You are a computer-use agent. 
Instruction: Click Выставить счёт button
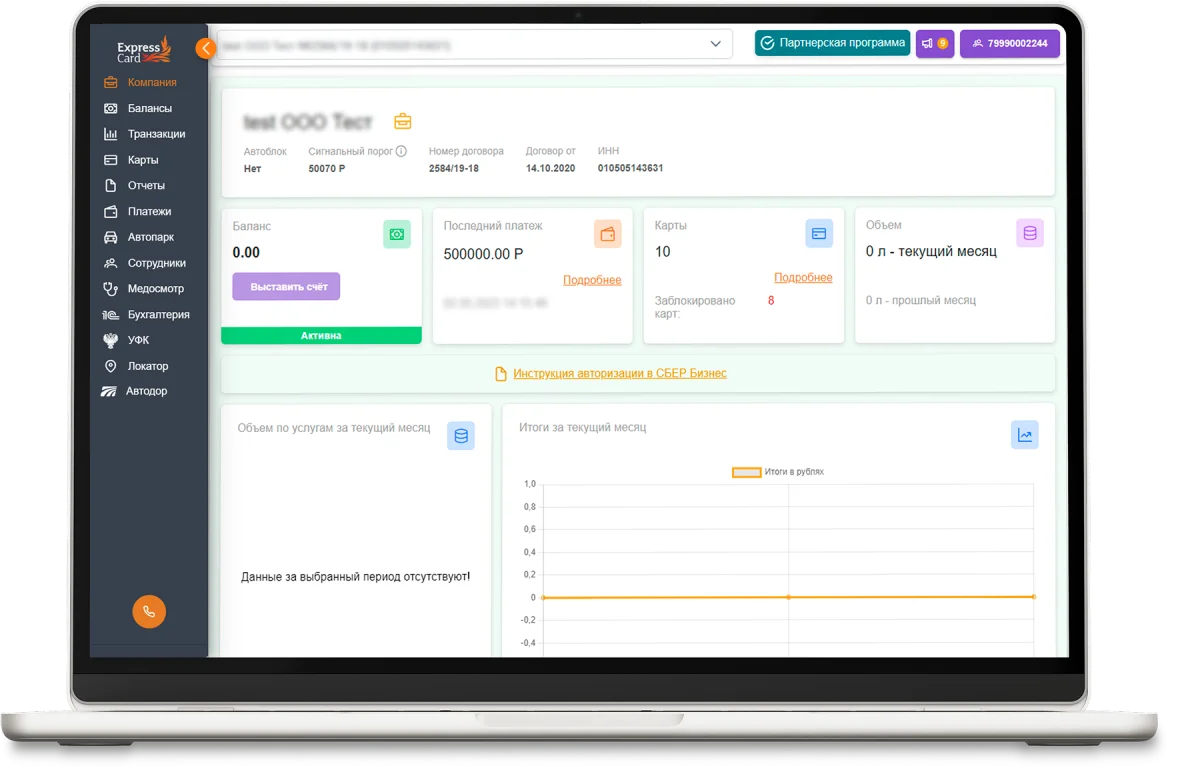tap(286, 286)
